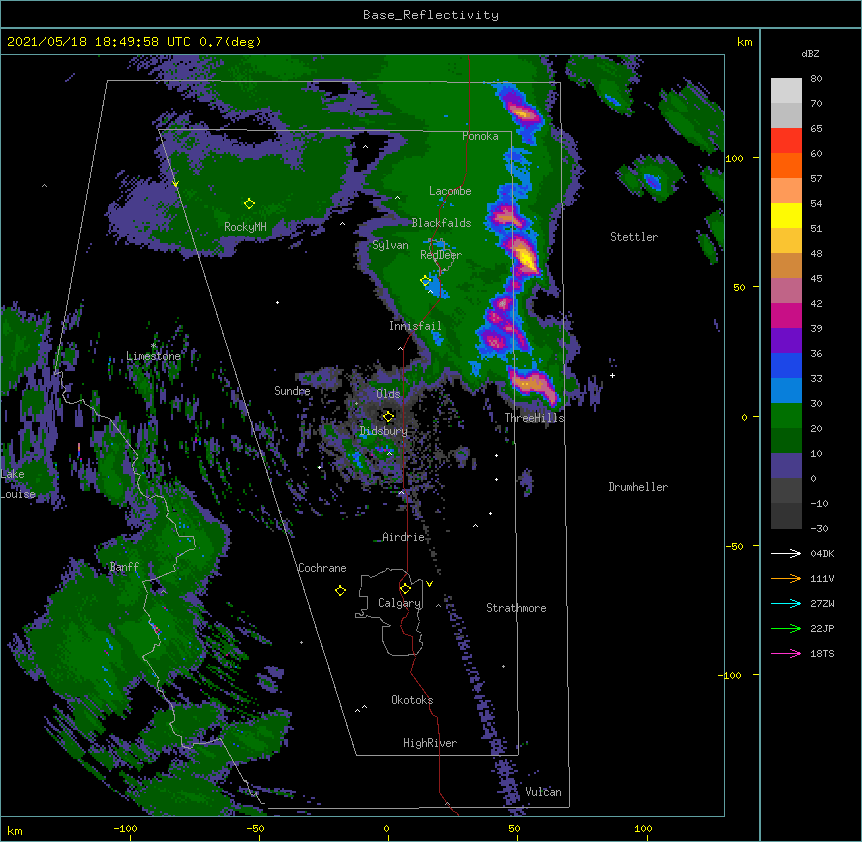Click the -50 km mark on bottom axis
The width and height of the screenshot is (862, 842).
[x=255, y=828]
